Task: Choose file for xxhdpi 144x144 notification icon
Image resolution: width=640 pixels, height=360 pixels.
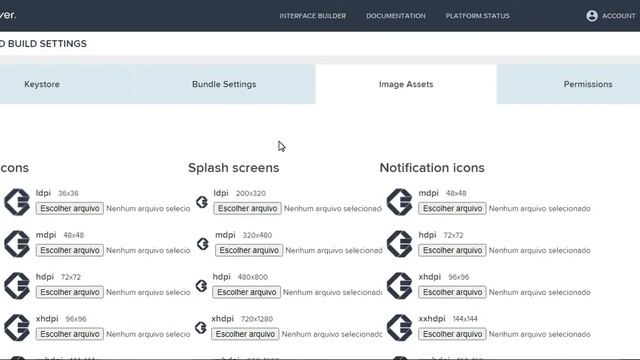Action: [x=452, y=334]
